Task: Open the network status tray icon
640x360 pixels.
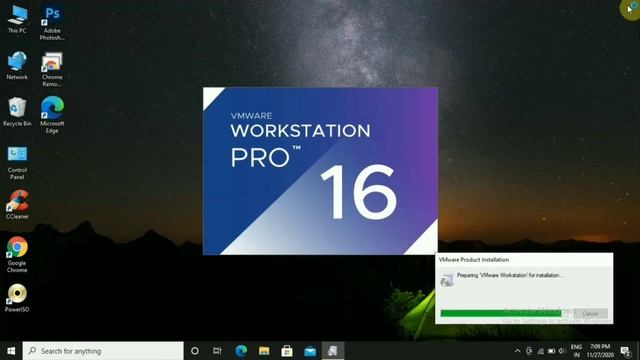Action: pyautogui.click(x=540, y=351)
